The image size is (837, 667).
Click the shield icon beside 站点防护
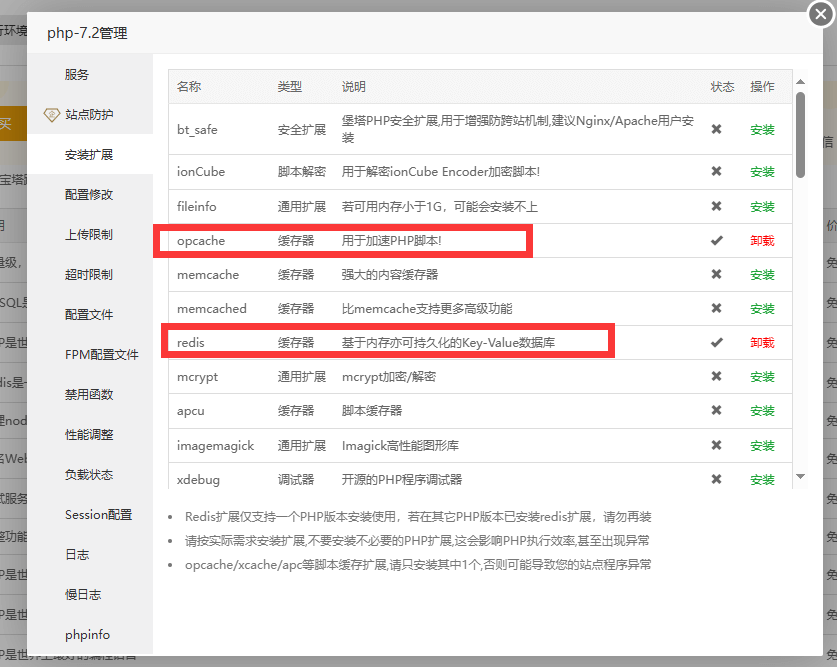coord(52,115)
